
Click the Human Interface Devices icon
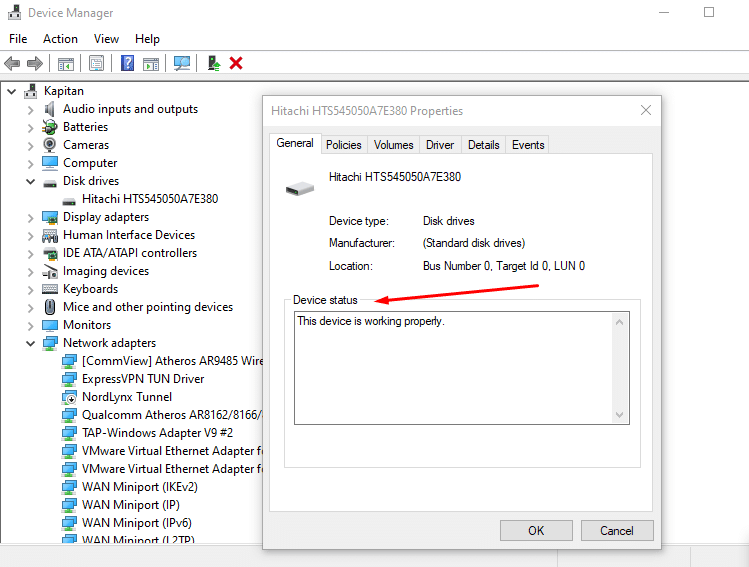pos(50,235)
